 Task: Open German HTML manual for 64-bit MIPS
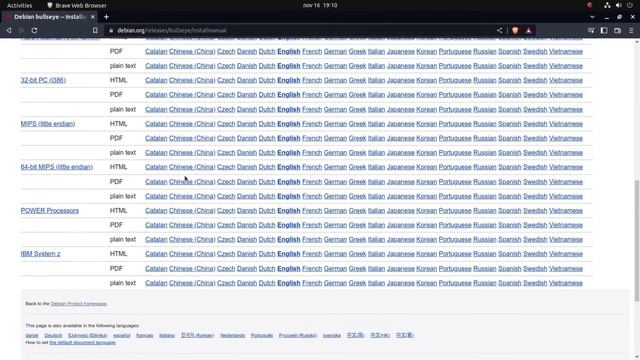coord(335,167)
